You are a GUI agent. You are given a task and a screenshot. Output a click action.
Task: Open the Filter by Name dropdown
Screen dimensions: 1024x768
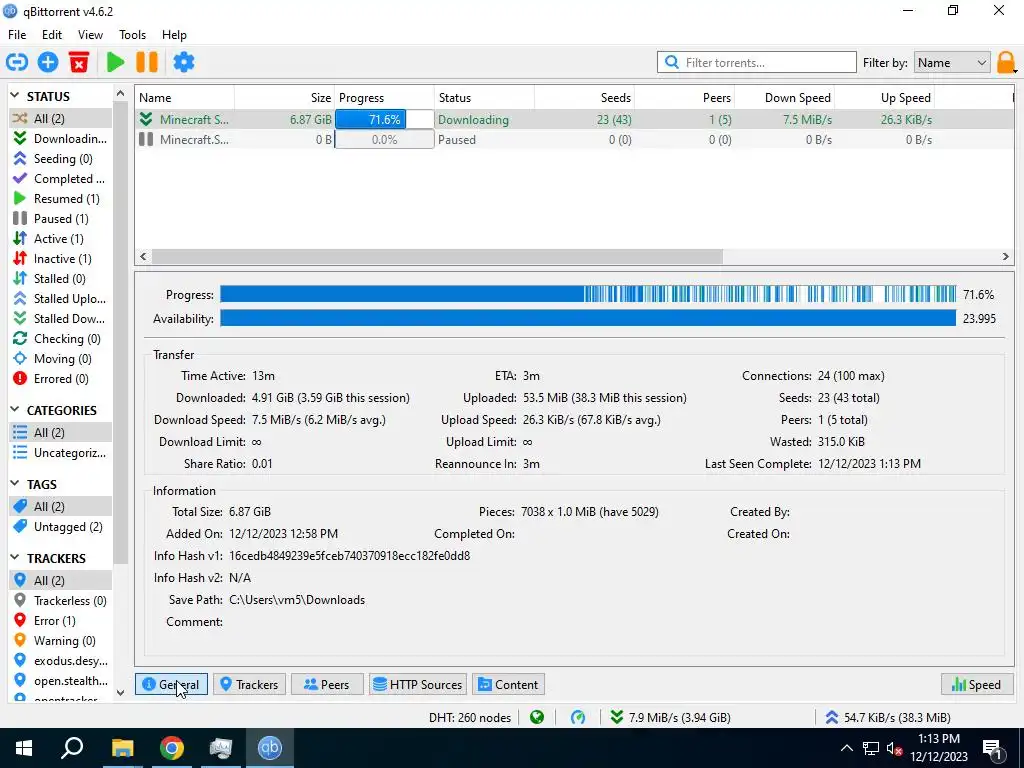[x=952, y=63]
